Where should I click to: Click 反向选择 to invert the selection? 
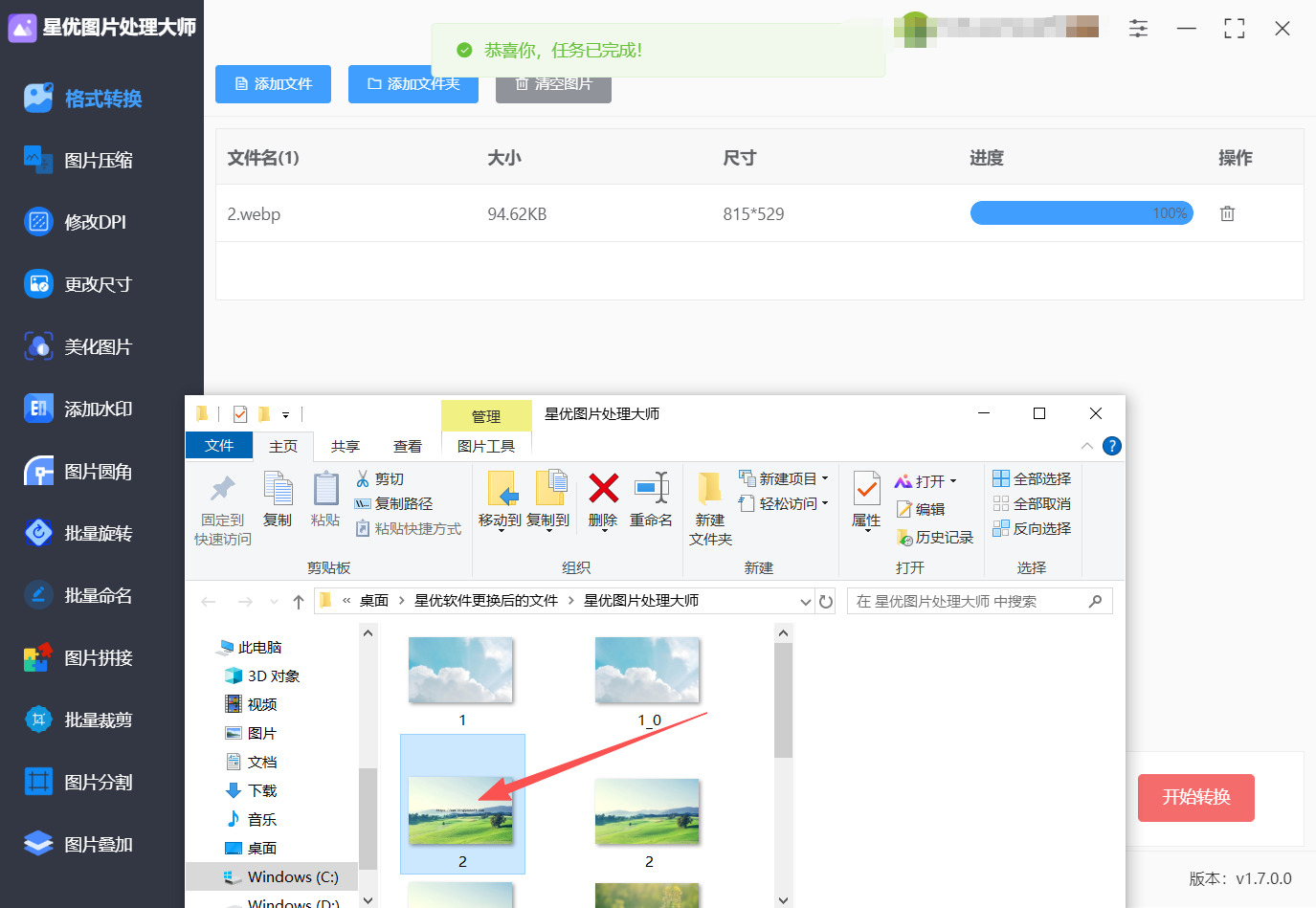[1032, 527]
